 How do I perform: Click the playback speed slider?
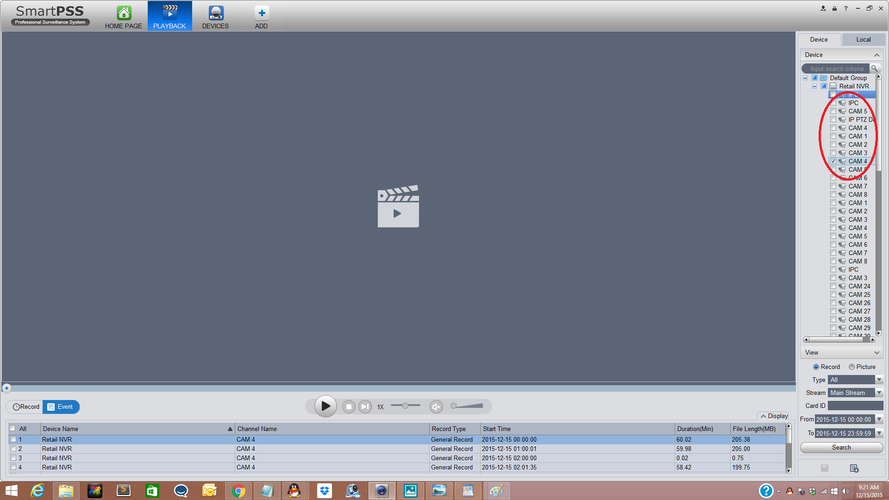click(404, 406)
